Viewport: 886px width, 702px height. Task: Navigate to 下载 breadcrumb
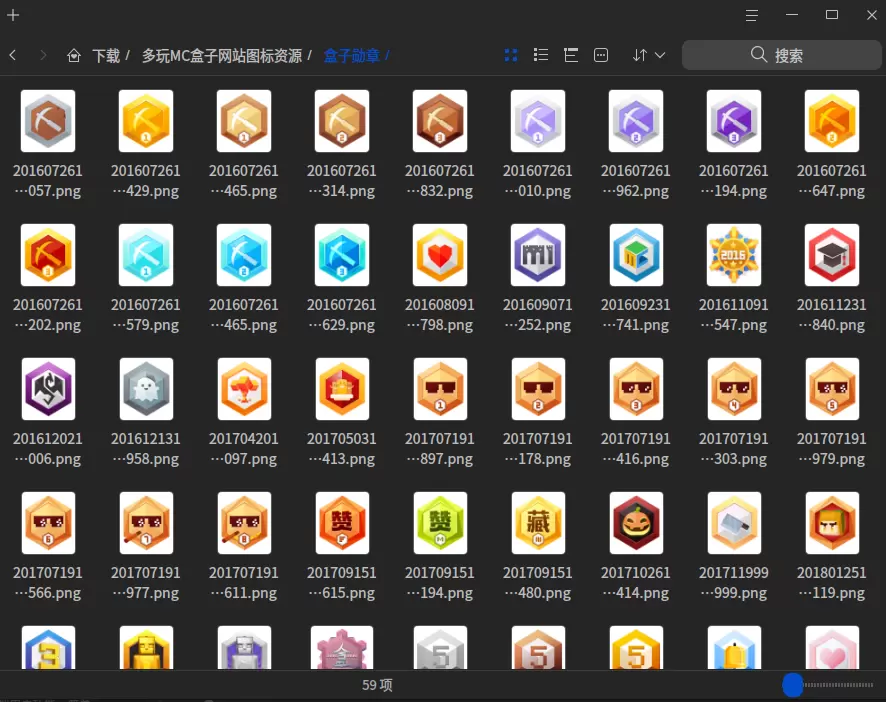point(106,55)
